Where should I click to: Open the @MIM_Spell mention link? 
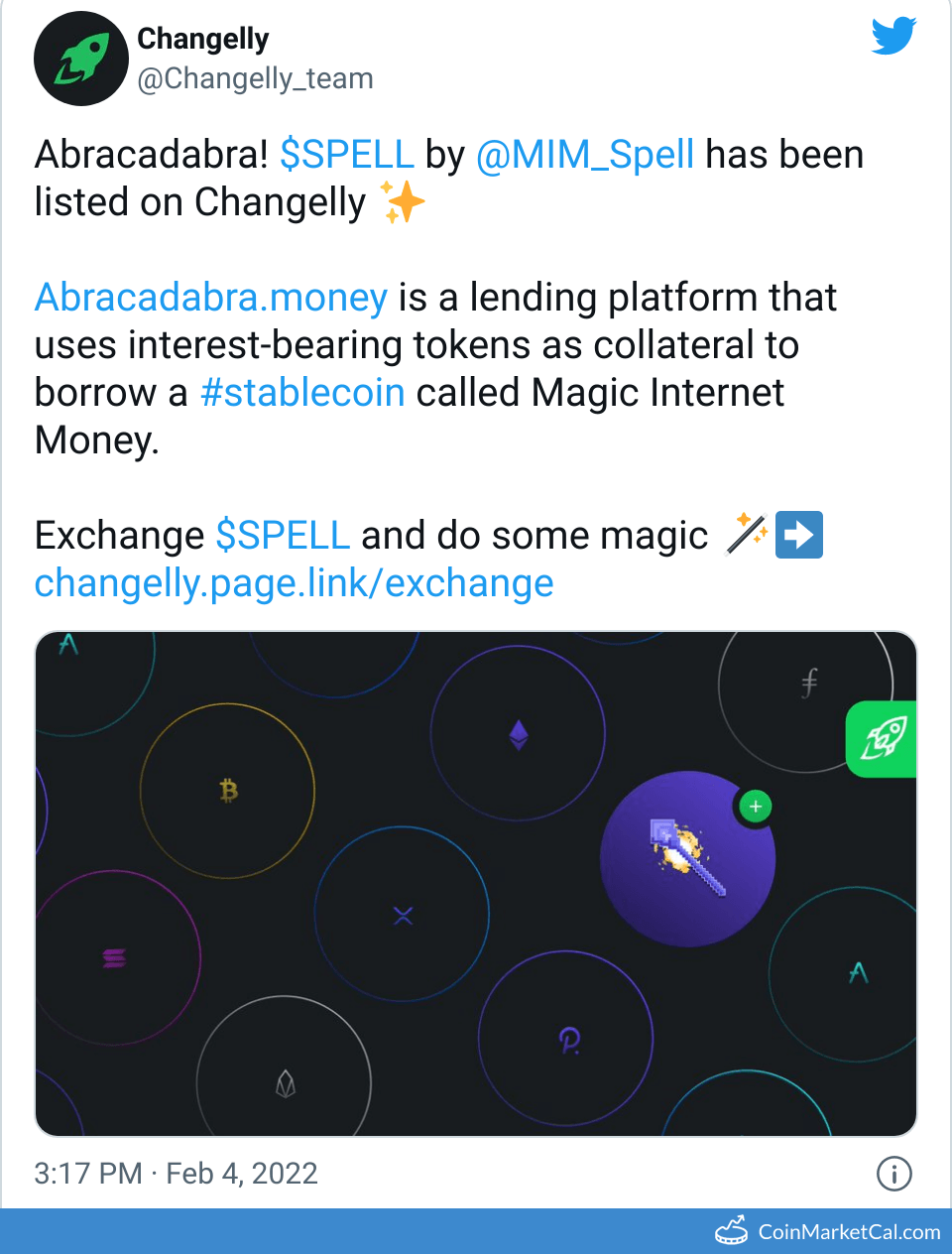click(585, 155)
